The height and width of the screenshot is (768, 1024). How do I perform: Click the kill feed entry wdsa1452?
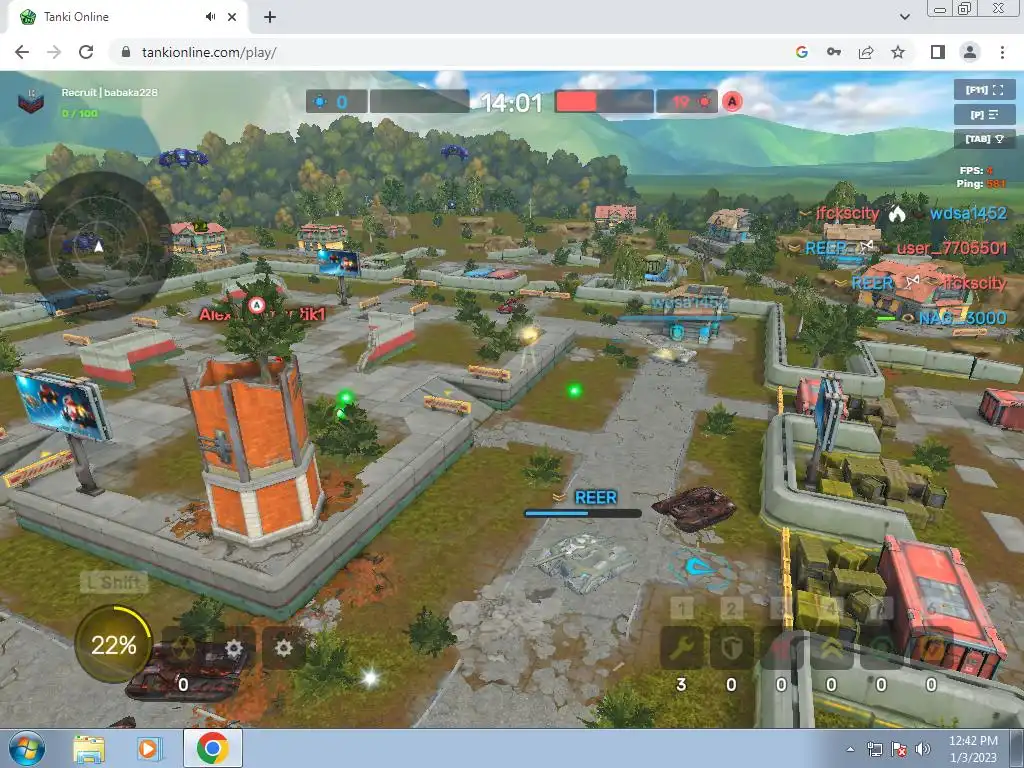pyautogui.click(x=968, y=213)
